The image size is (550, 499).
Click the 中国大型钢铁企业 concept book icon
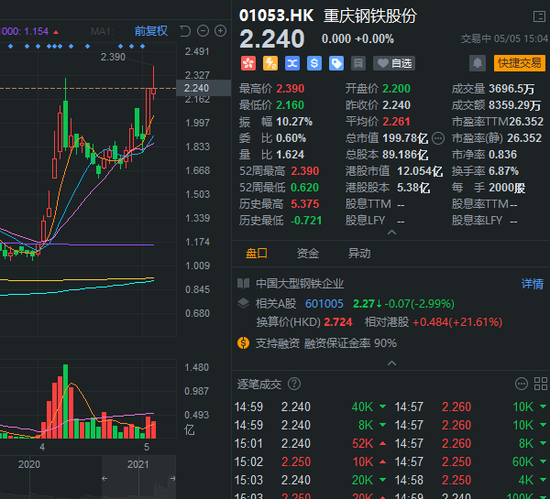(x=243, y=283)
